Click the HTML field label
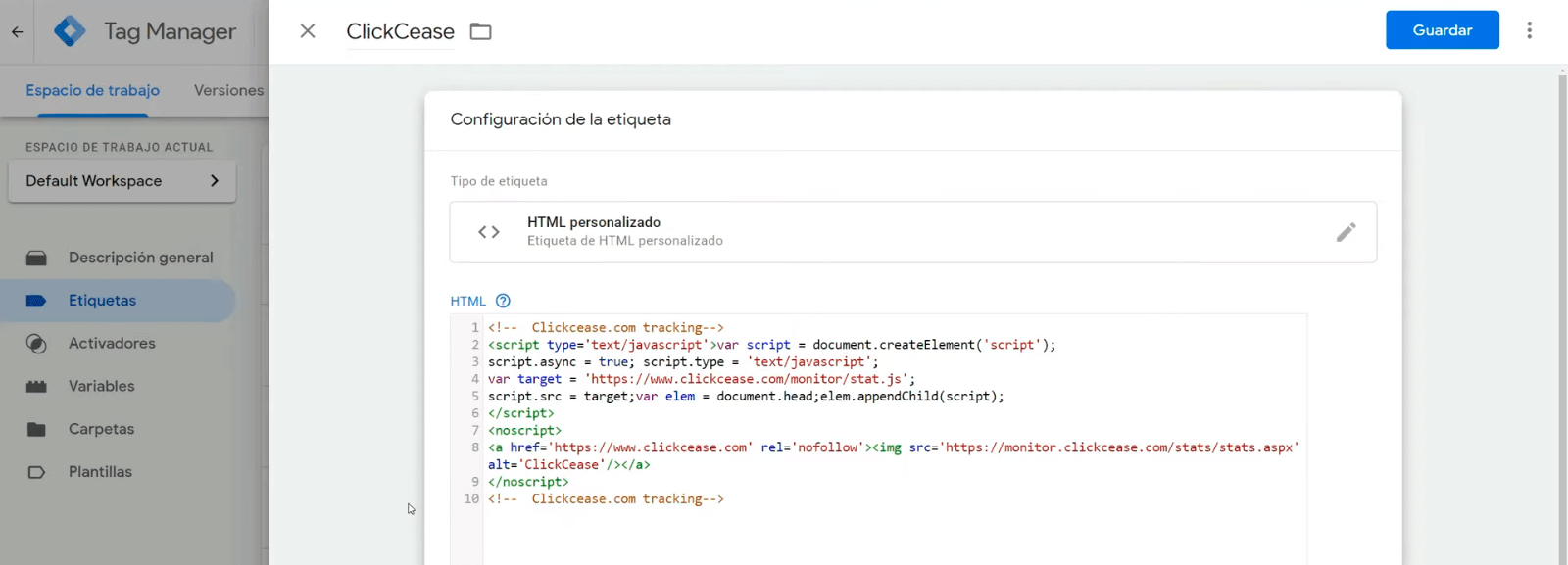Image resolution: width=1568 pixels, height=565 pixels. [x=467, y=301]
